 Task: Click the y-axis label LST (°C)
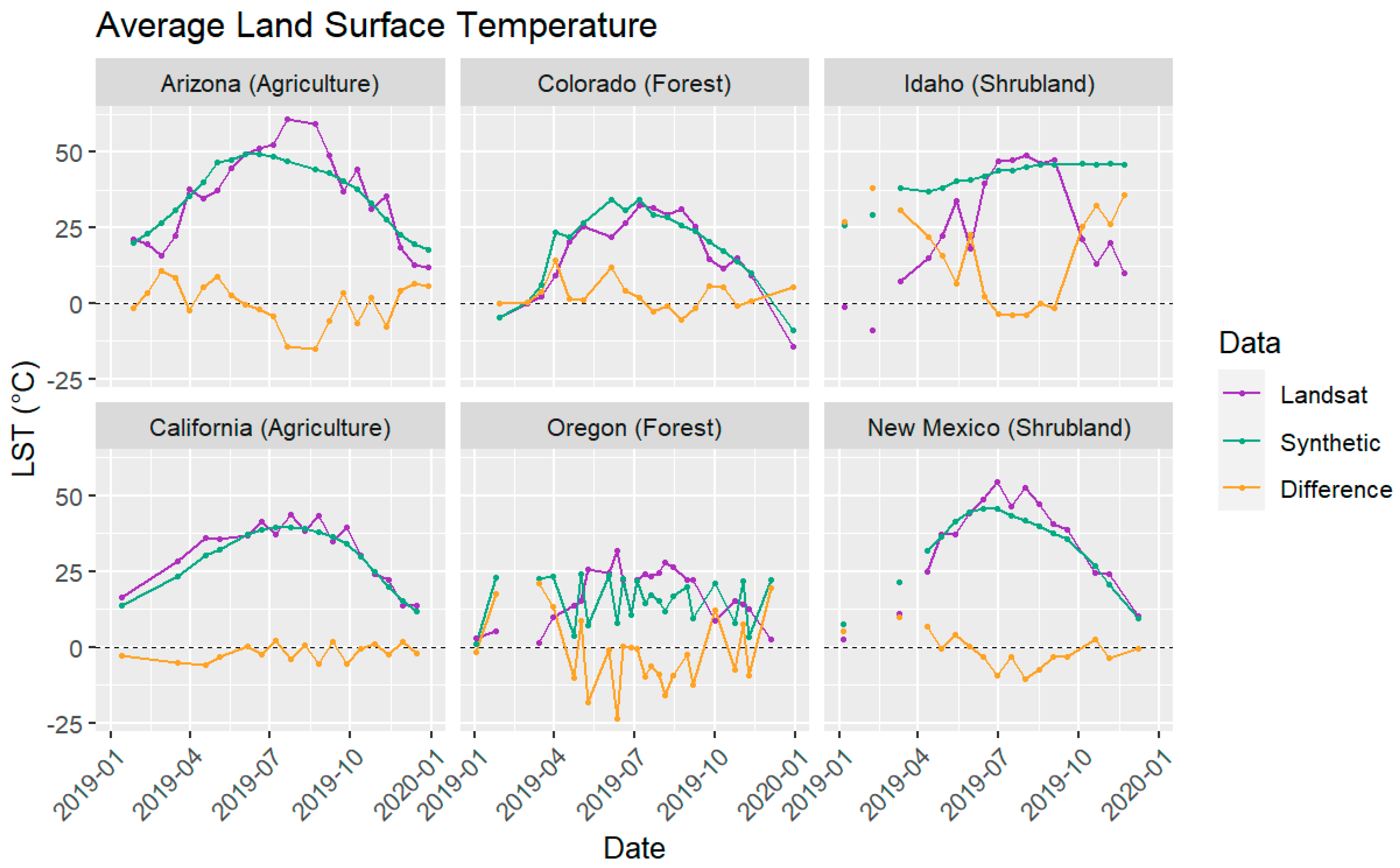tap(25, 419)
